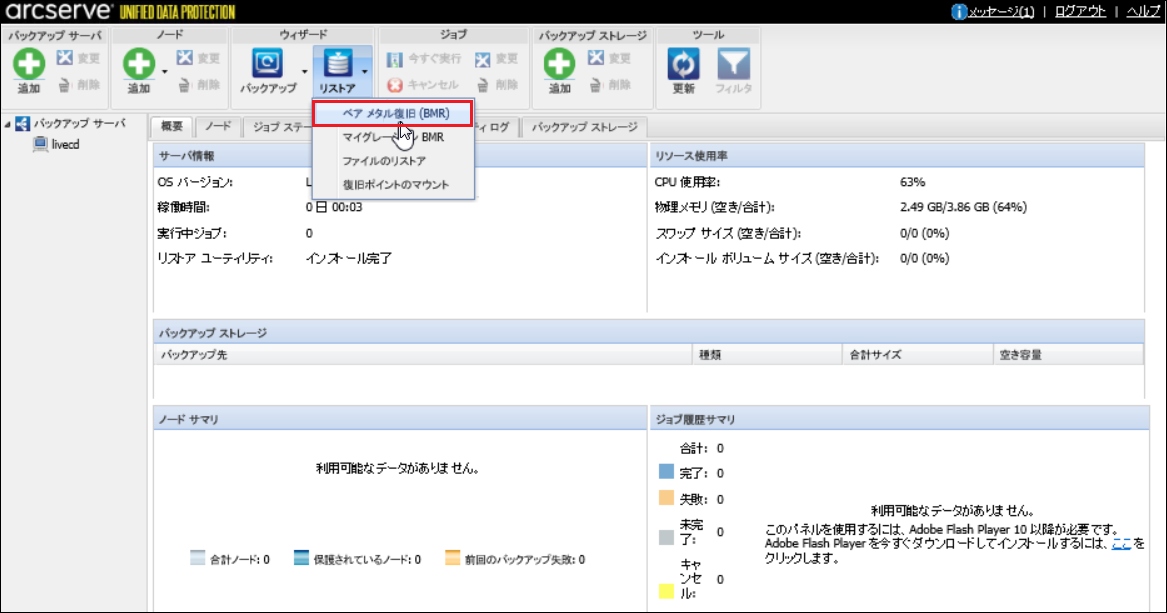Image resolution: width=1167 pixels, height=613 pixels.
Task: Click the フィルタ funnel icon
Action: (x=733, y=64)
